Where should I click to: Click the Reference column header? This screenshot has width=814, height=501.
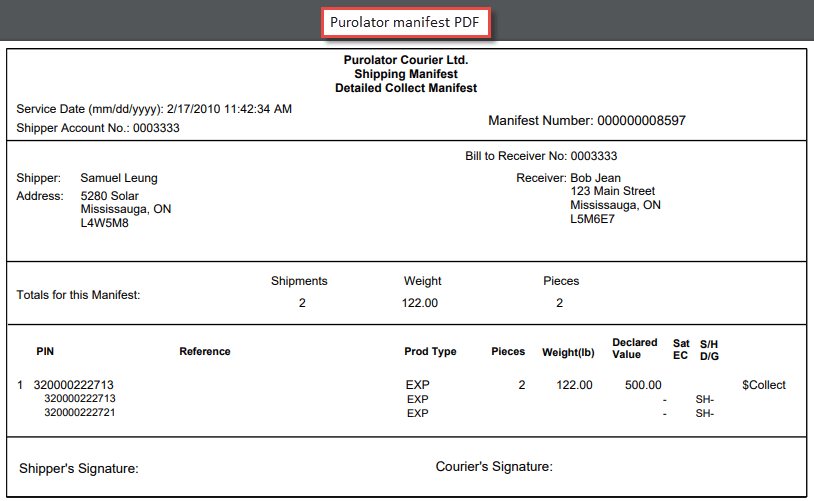[205, 351]
